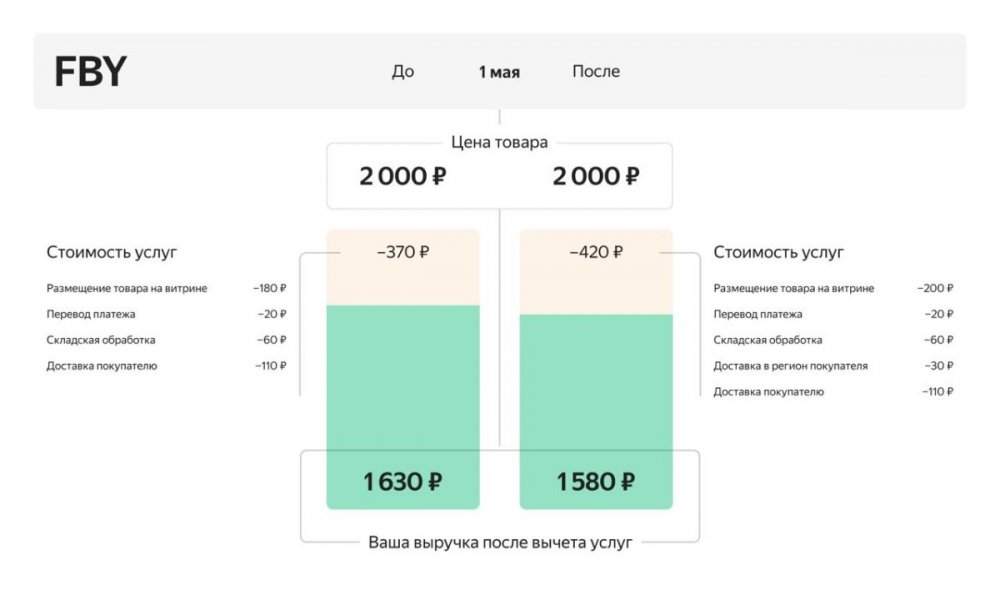Screen dimensions: 1000x590
Task: Select the 1 580 ₽ revenue amount
Action: pyautogui.click(x=595, y=482)
